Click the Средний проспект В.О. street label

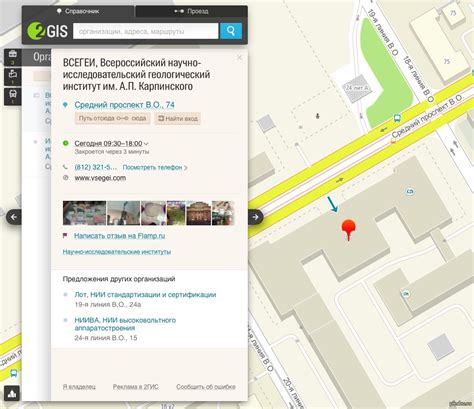pos(428,116)
